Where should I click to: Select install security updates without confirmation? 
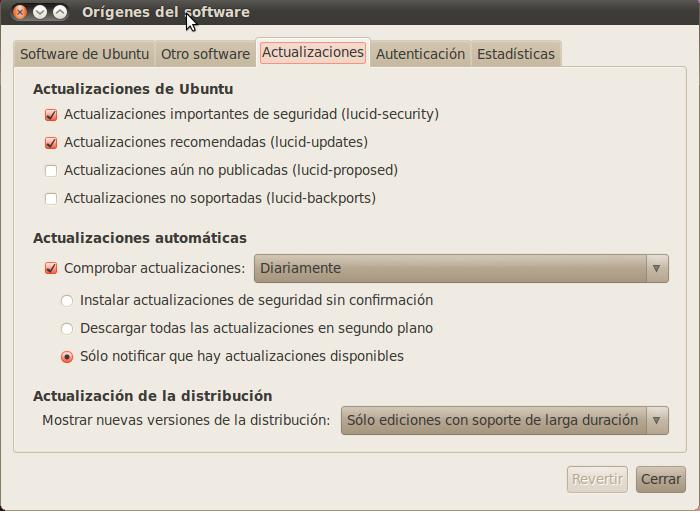pos(67,300)
